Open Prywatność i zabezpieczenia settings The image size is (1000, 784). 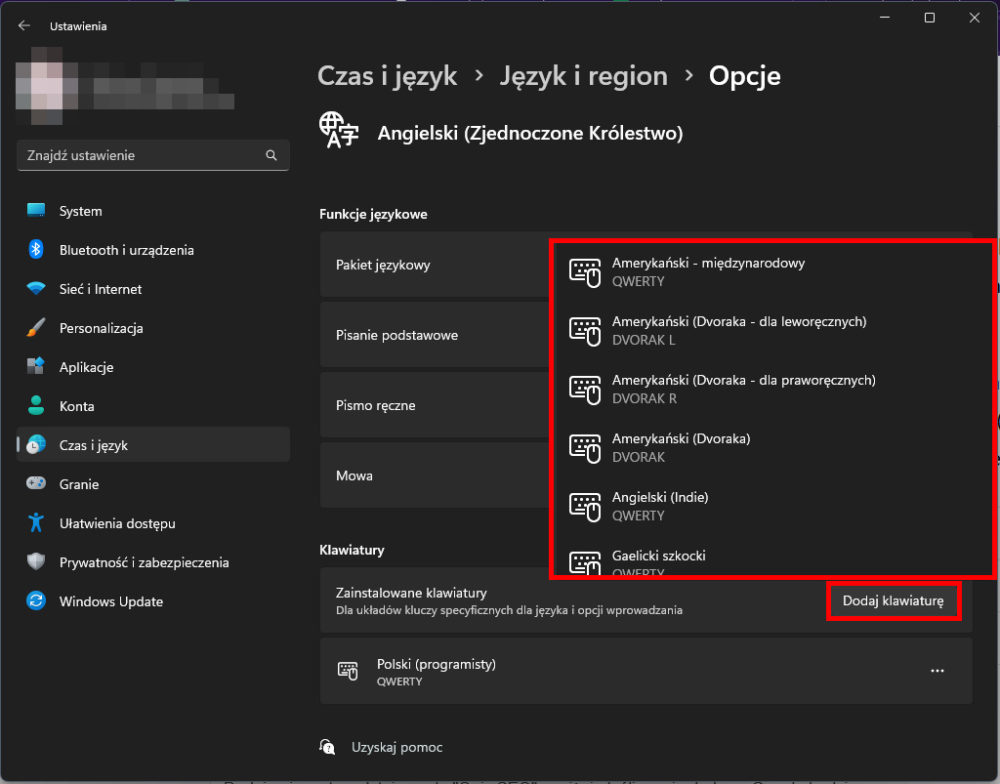click(143, 562)
